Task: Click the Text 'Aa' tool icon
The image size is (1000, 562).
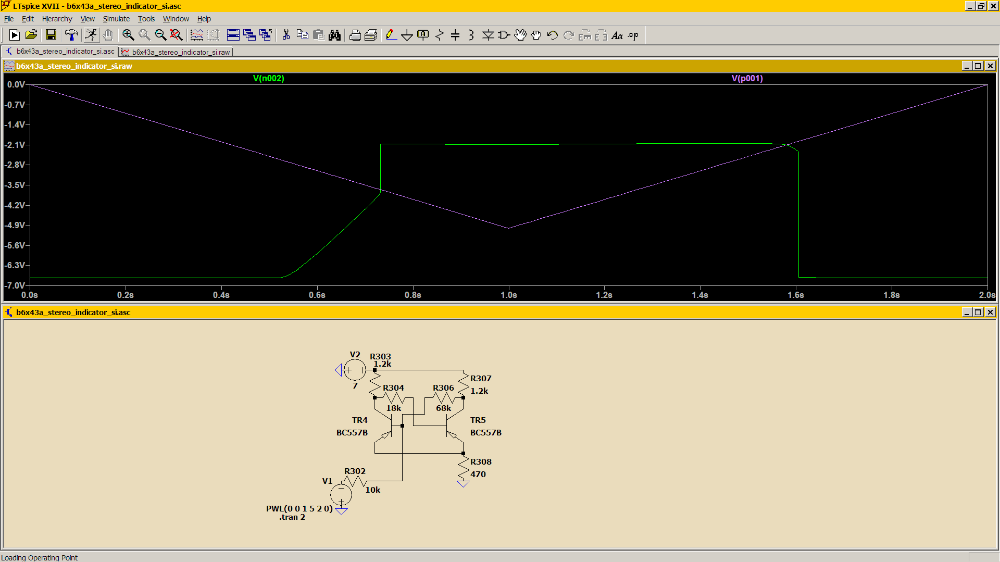Action: [x=617, y=35]
